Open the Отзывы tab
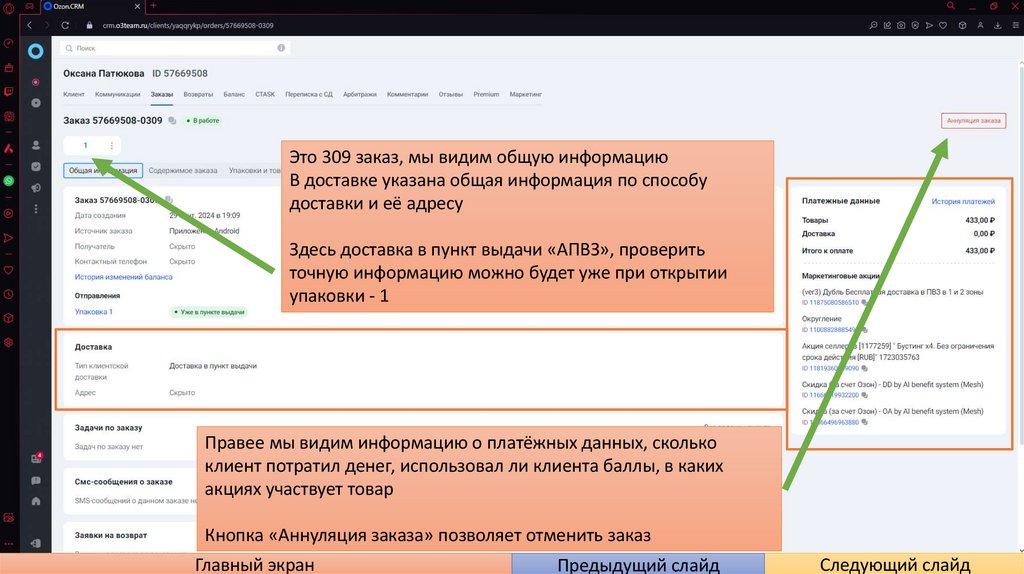This screenshot has width=1024, height=574. tap(451, 94)
